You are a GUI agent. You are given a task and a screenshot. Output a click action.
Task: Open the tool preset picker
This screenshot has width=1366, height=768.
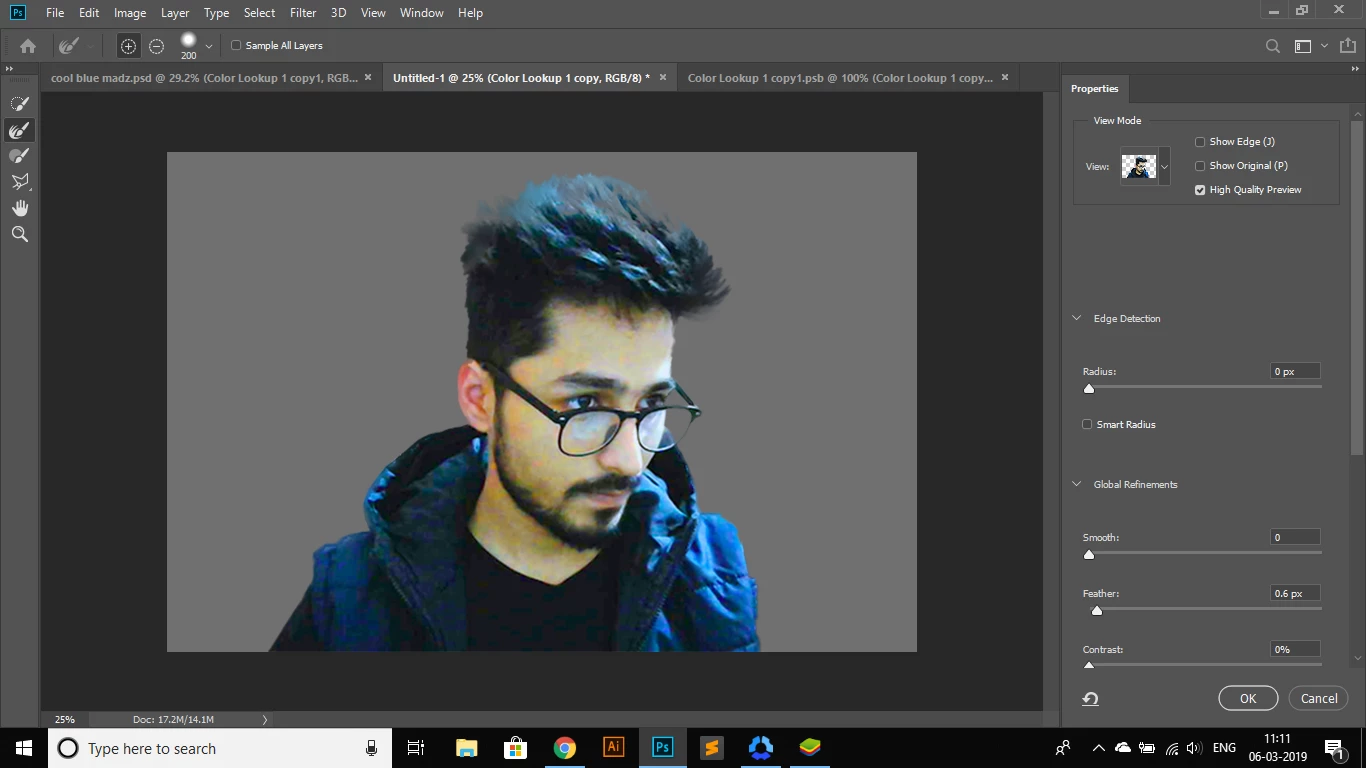[x=76, y=46]
